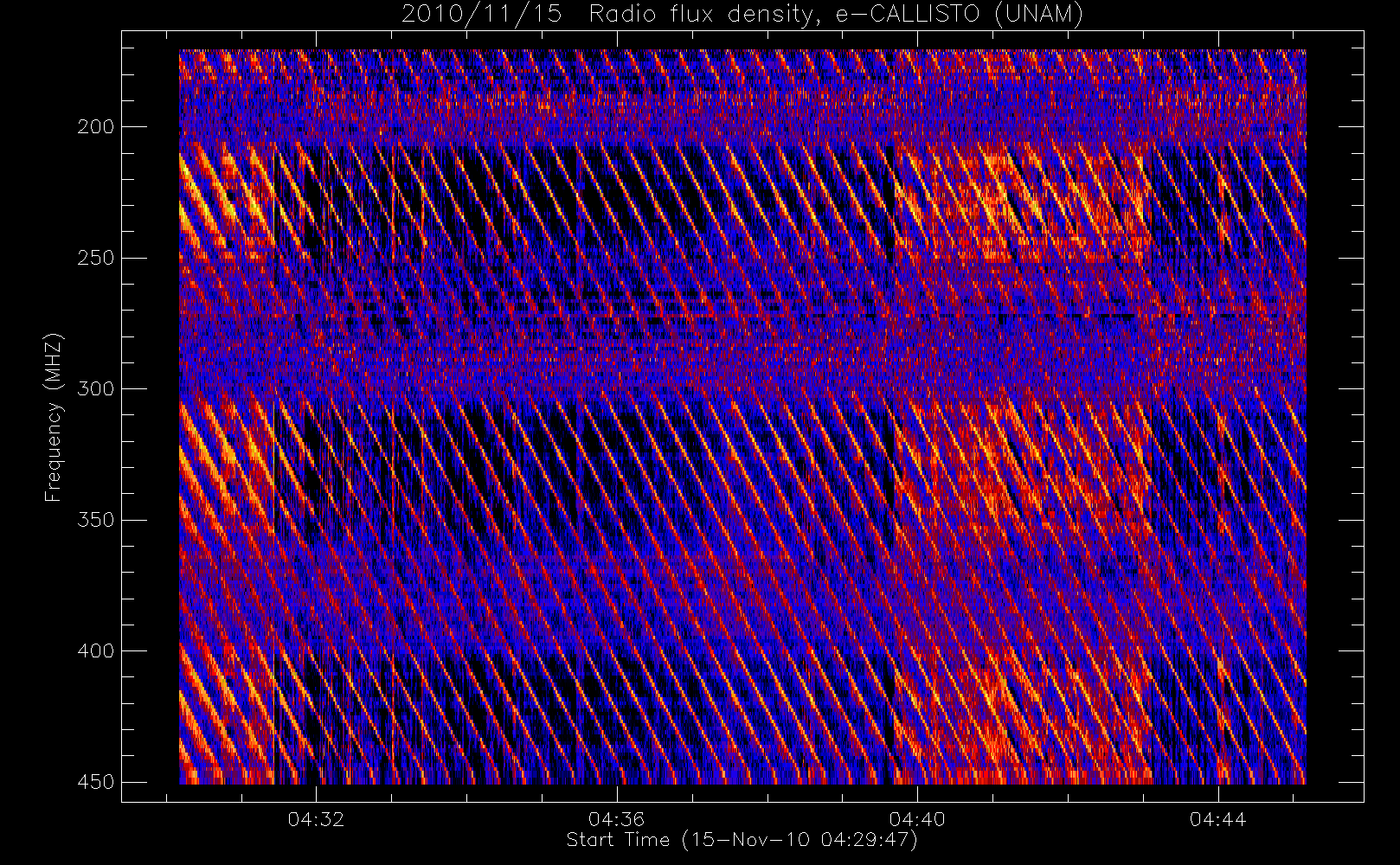This screenshot has height=865, width=1400.
Task: Click the 'Start Time (15-Nov-10 04:29:47)' axis label
Action: [742, 840]
